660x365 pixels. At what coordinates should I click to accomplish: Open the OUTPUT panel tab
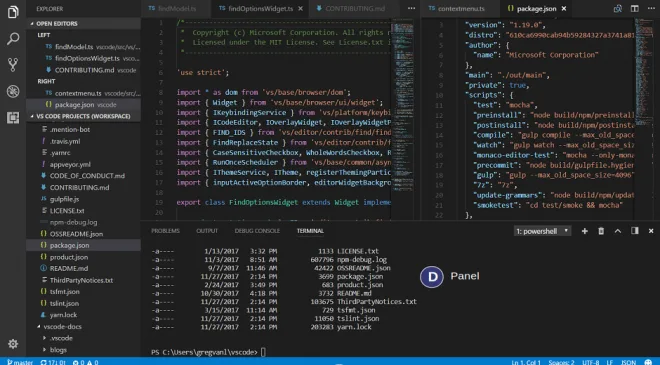(207, 231)
